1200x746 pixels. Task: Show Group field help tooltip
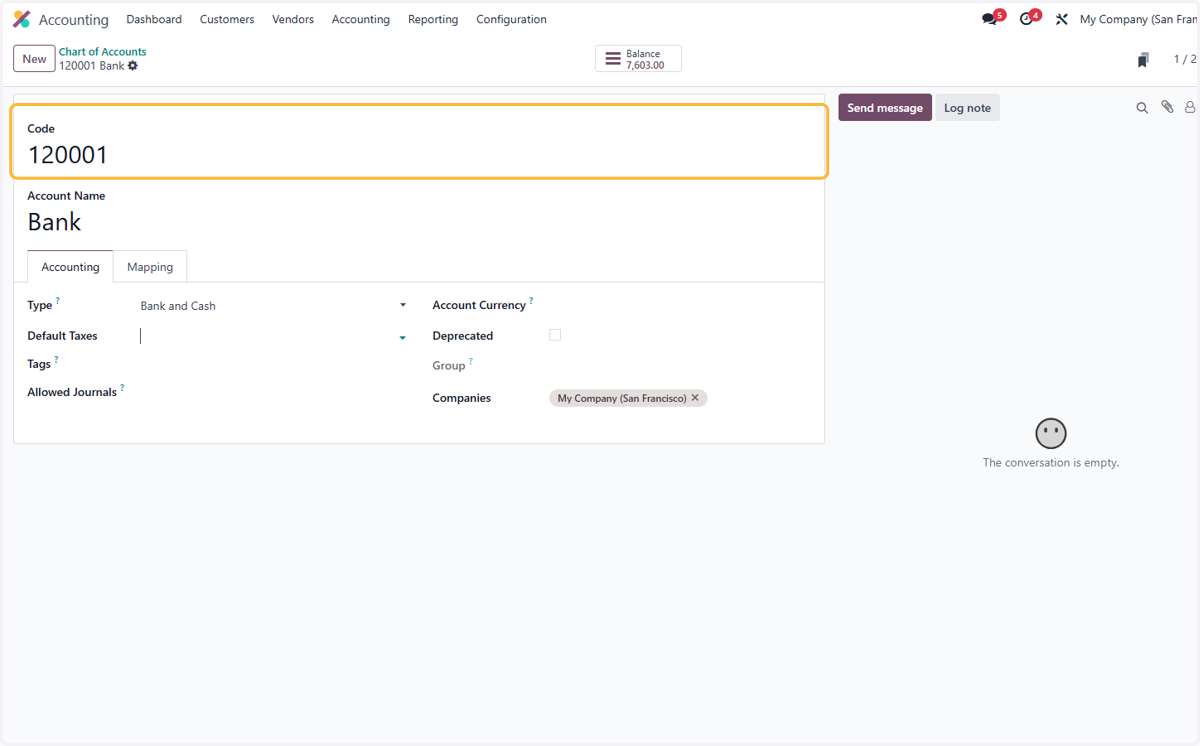(471, 361)
